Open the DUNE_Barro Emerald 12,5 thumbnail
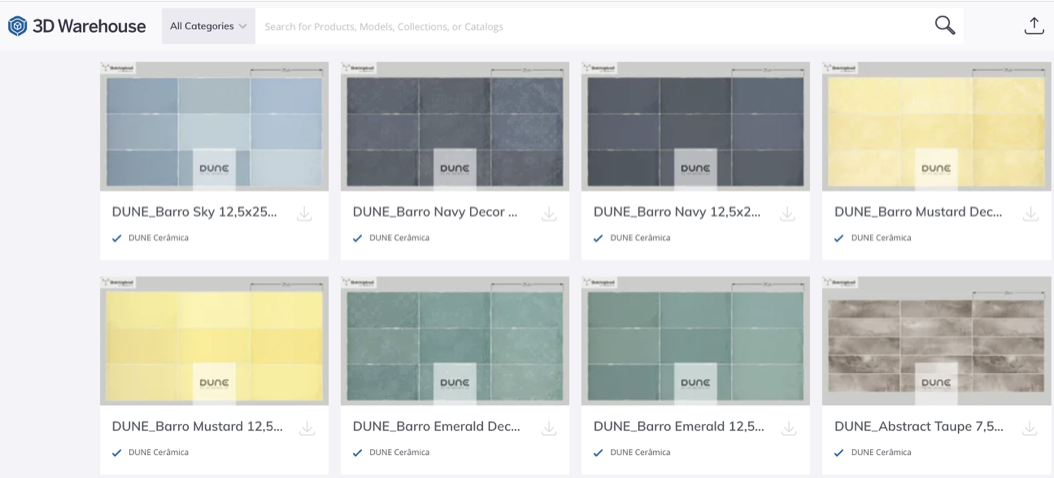 [x=696, y=341]
